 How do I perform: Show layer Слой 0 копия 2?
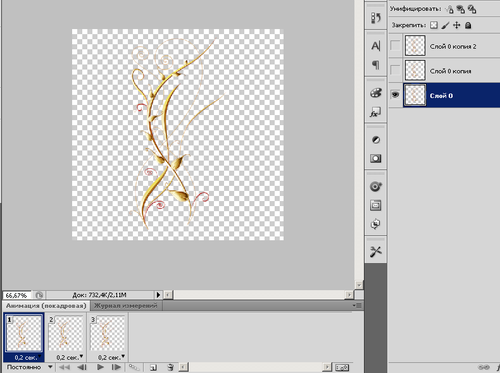click(x=395, y=46)
